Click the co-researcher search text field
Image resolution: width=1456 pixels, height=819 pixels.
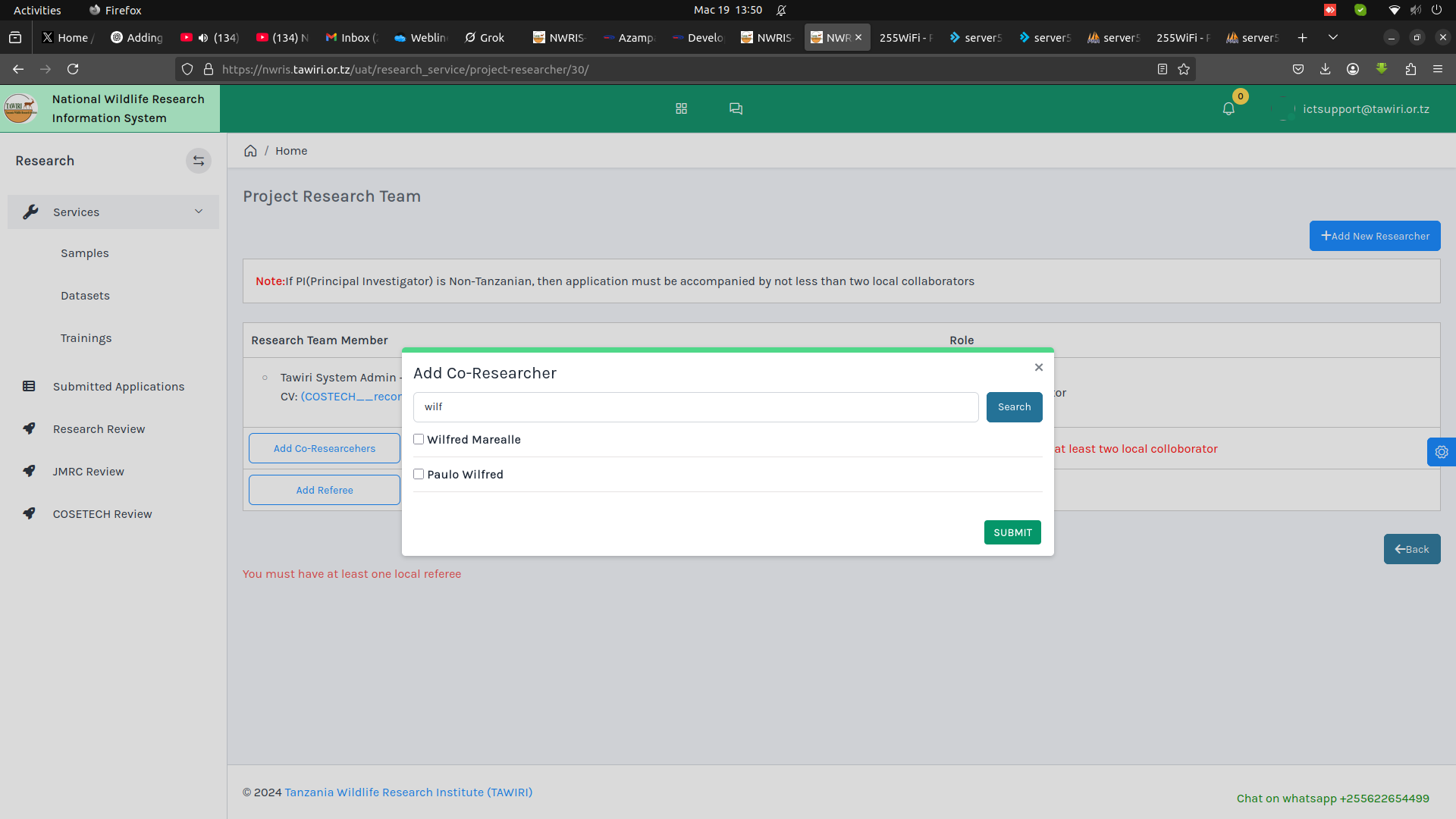(x=695, y=407)
